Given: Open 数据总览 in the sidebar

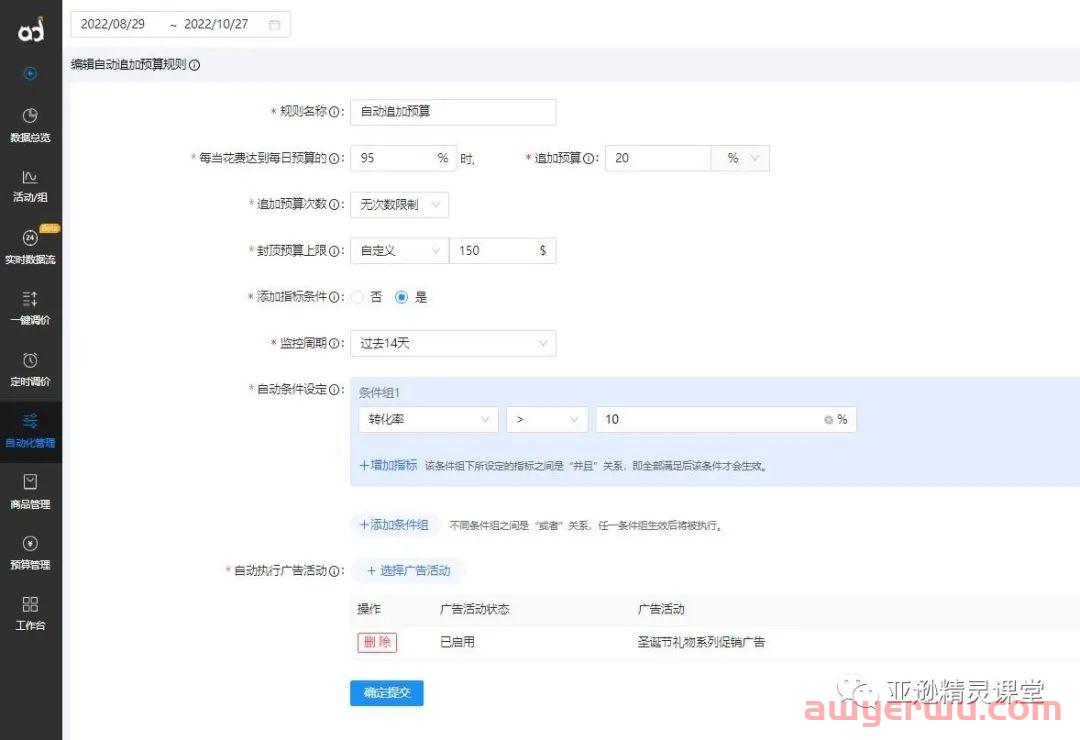Looking at the screenshot, I should [30, 125].
